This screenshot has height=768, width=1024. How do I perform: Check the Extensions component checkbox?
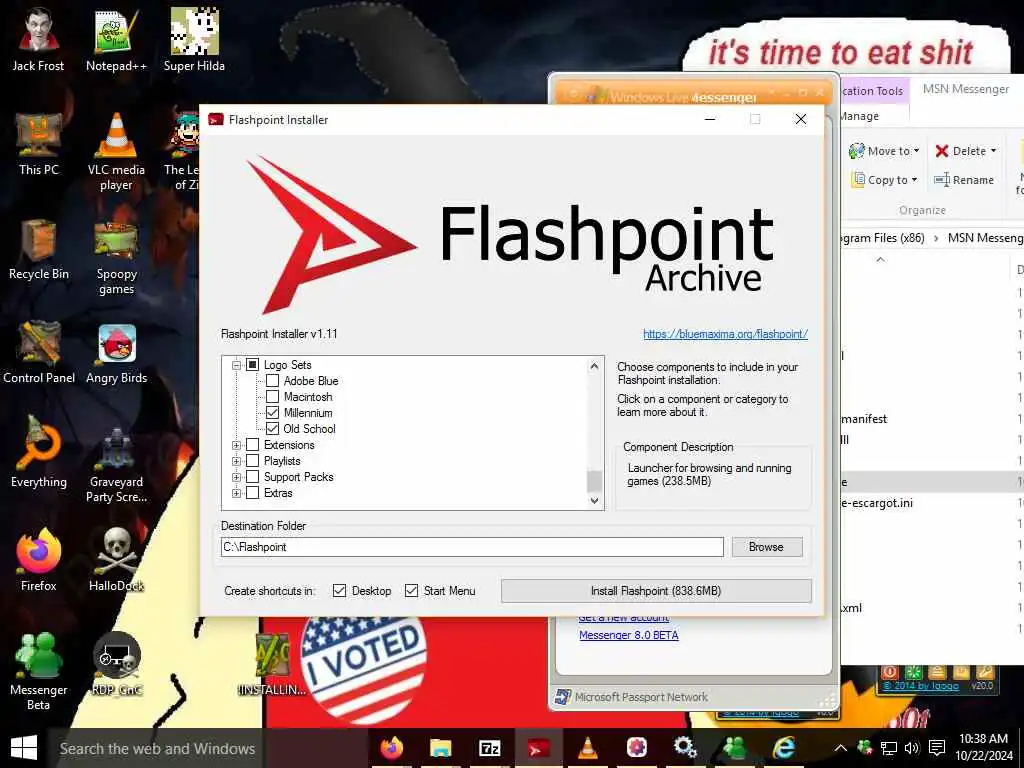tap(253, 445)
